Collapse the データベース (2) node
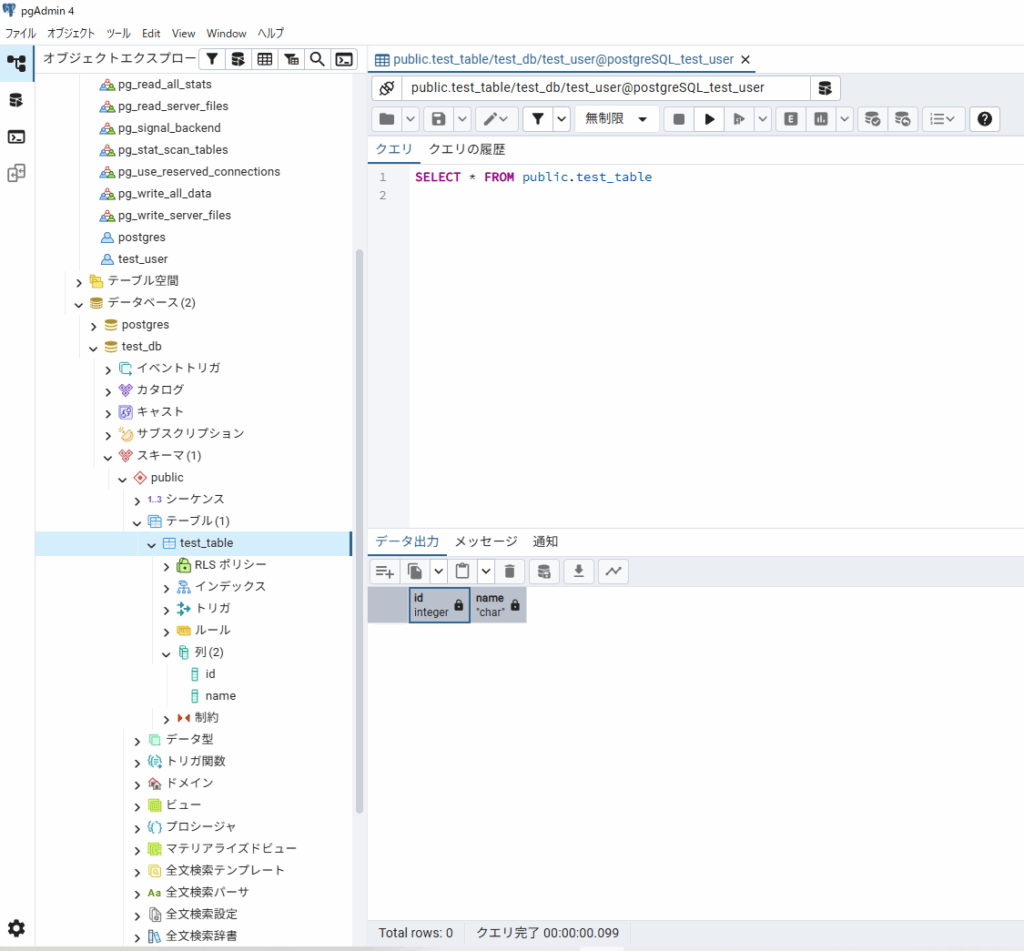The height and width of the screenshot is (951, 1024). (78, 304)
